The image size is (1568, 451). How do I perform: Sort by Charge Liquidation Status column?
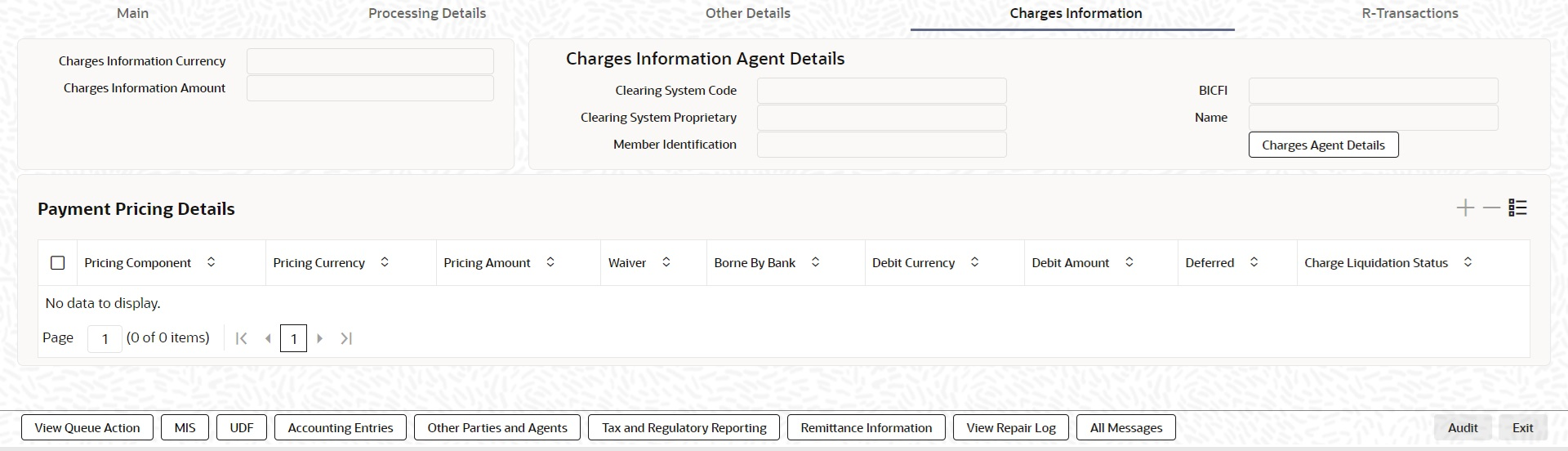click(1468, 262)
